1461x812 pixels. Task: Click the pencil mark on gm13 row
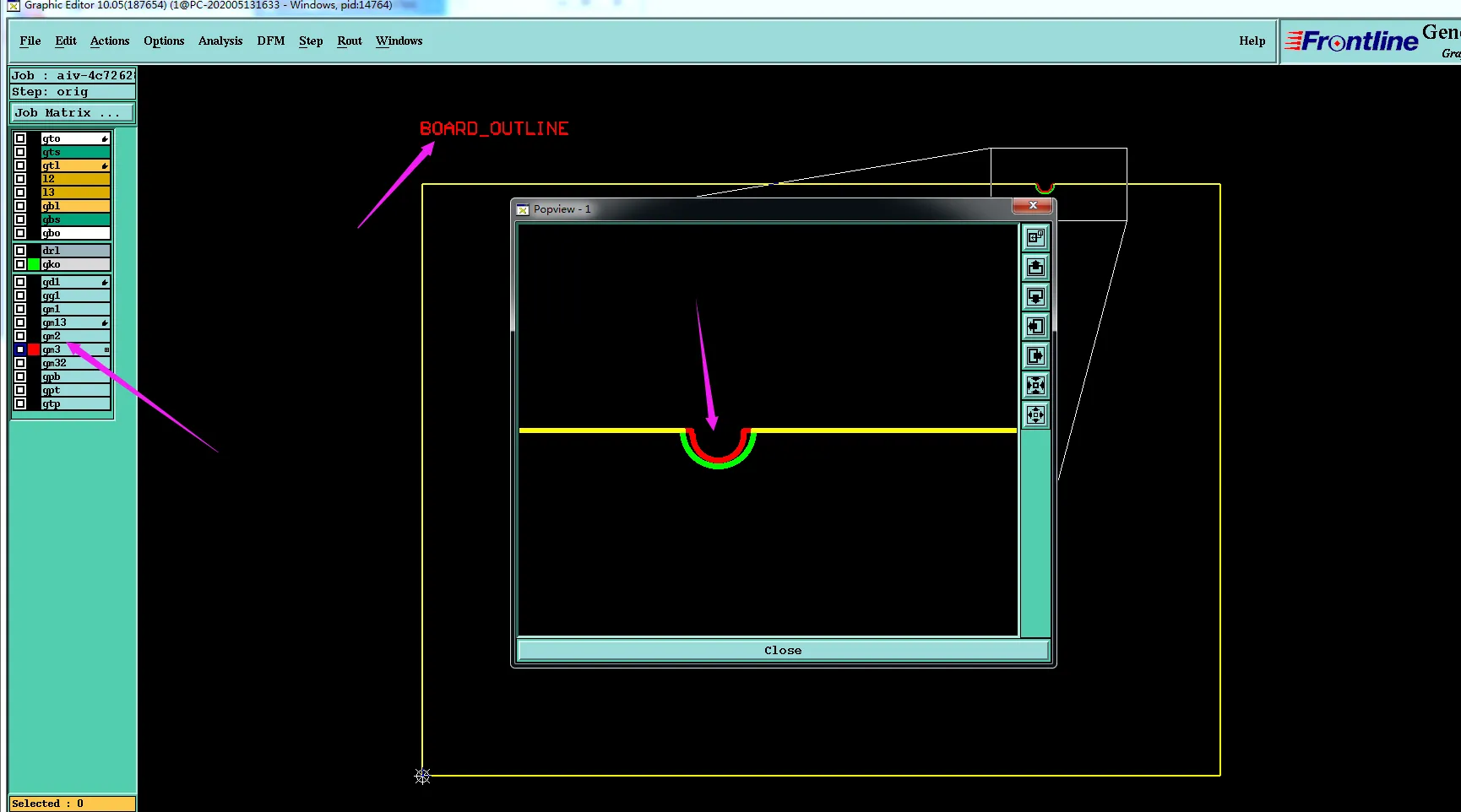click(105, 322)
